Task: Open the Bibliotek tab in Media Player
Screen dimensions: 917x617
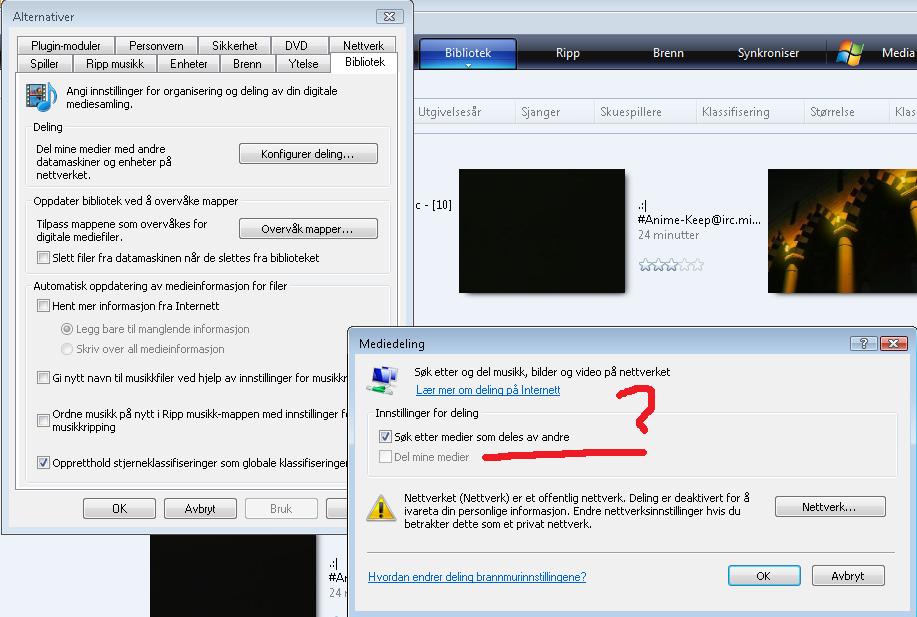Action: 468,53
